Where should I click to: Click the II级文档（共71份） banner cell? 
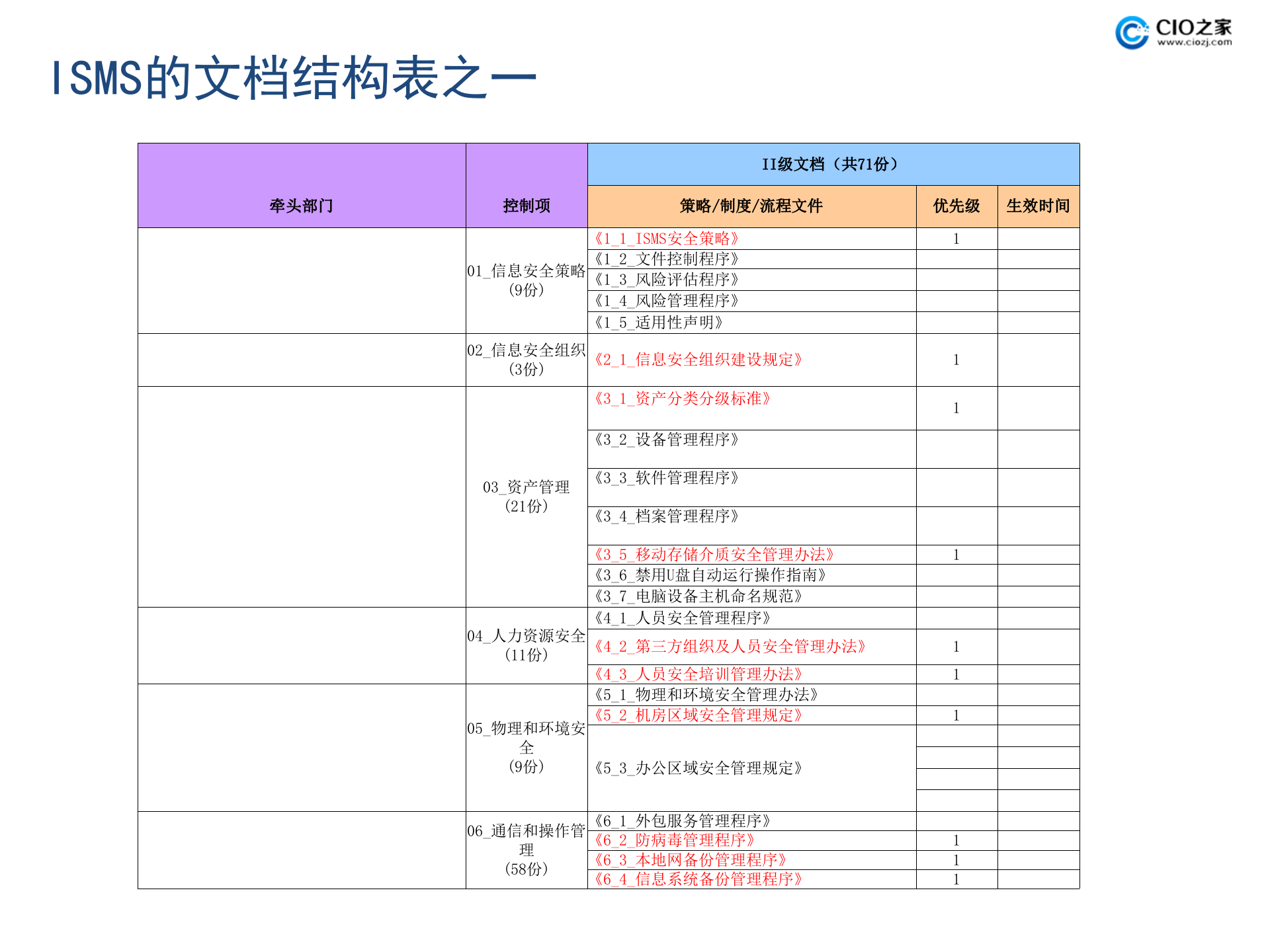[829, 165]
